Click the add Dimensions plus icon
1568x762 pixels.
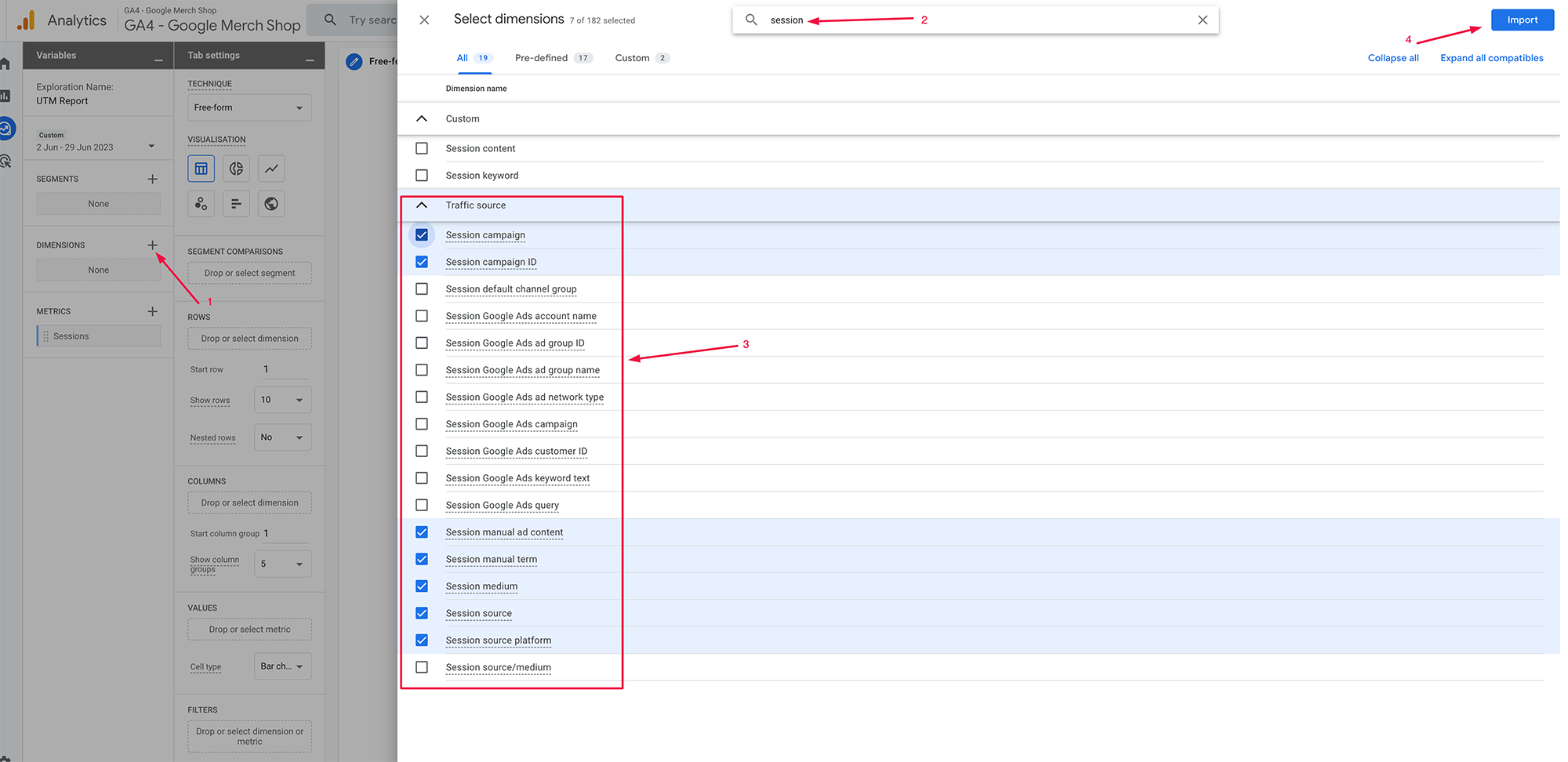coord(153,245)
